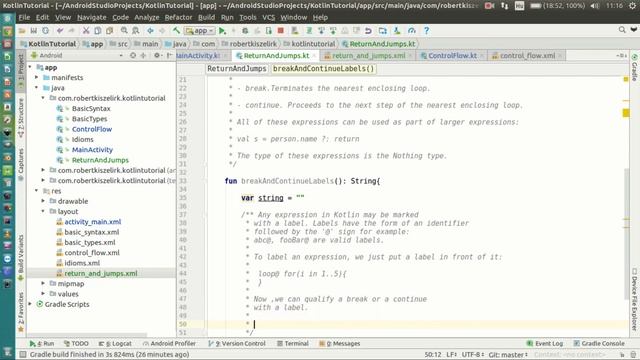Select idioms.xml in layout folder

point(82,263)
